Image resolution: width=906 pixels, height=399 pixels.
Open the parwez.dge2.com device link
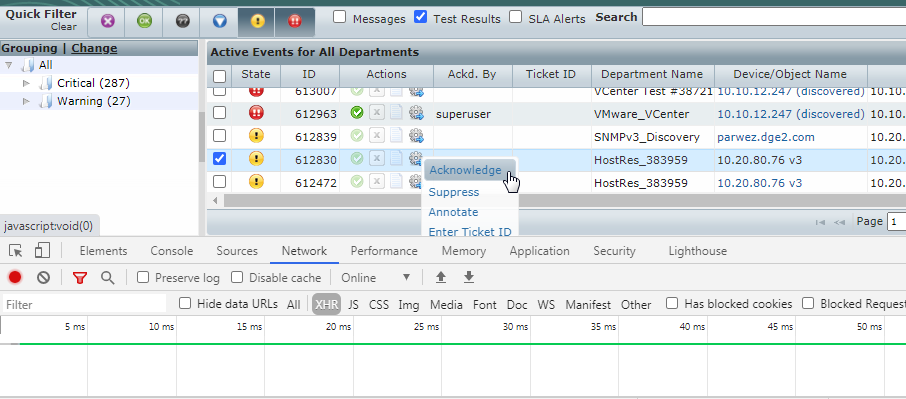click(766, 137)
